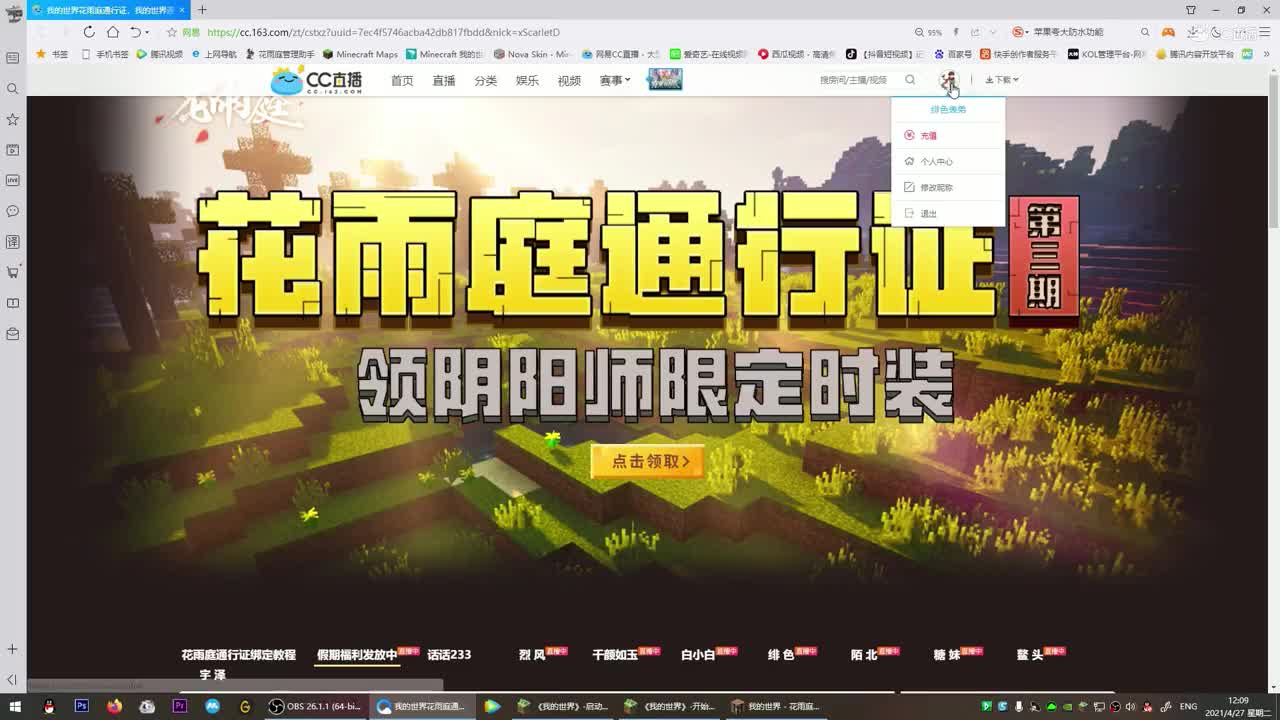The width and height of the screenshot is (1280, 720).
Task: Focus the CC site search field
Action: [855, 80]
